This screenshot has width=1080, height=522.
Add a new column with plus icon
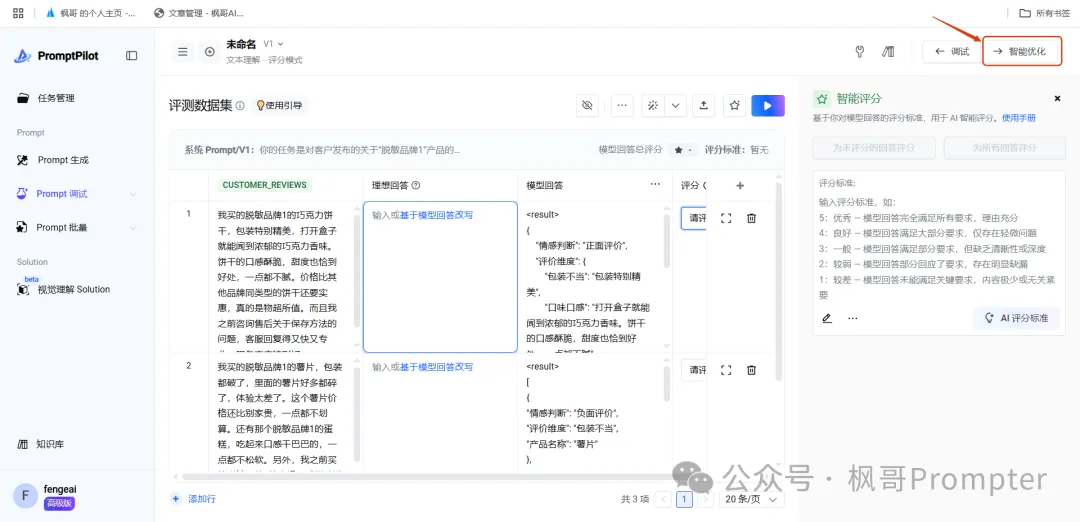pos(740,185)
